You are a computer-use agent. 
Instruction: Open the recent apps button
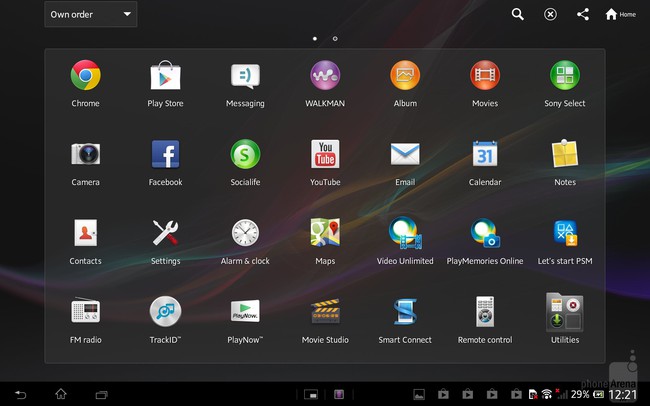[x=102, y=395]
